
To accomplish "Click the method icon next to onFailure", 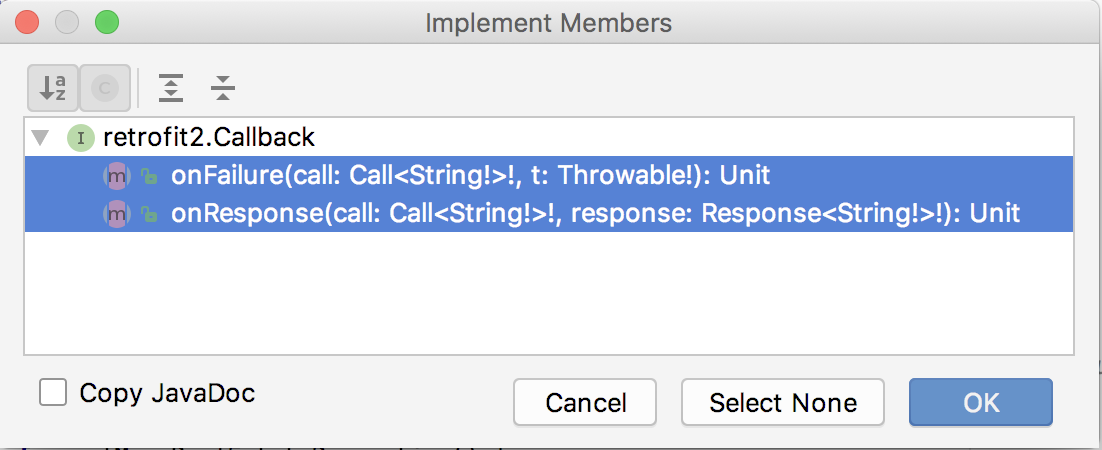I will click(117, 176).
